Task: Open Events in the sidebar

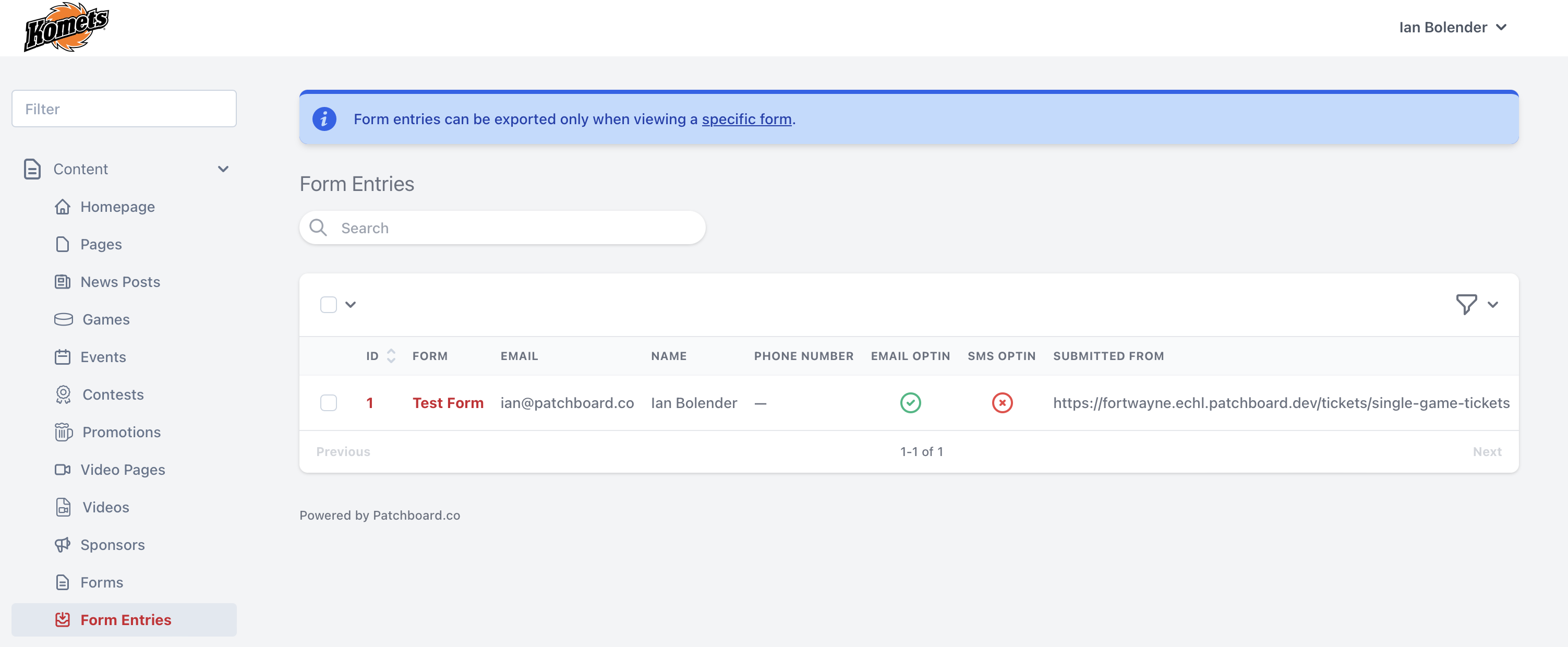Action: click(103, 357)
